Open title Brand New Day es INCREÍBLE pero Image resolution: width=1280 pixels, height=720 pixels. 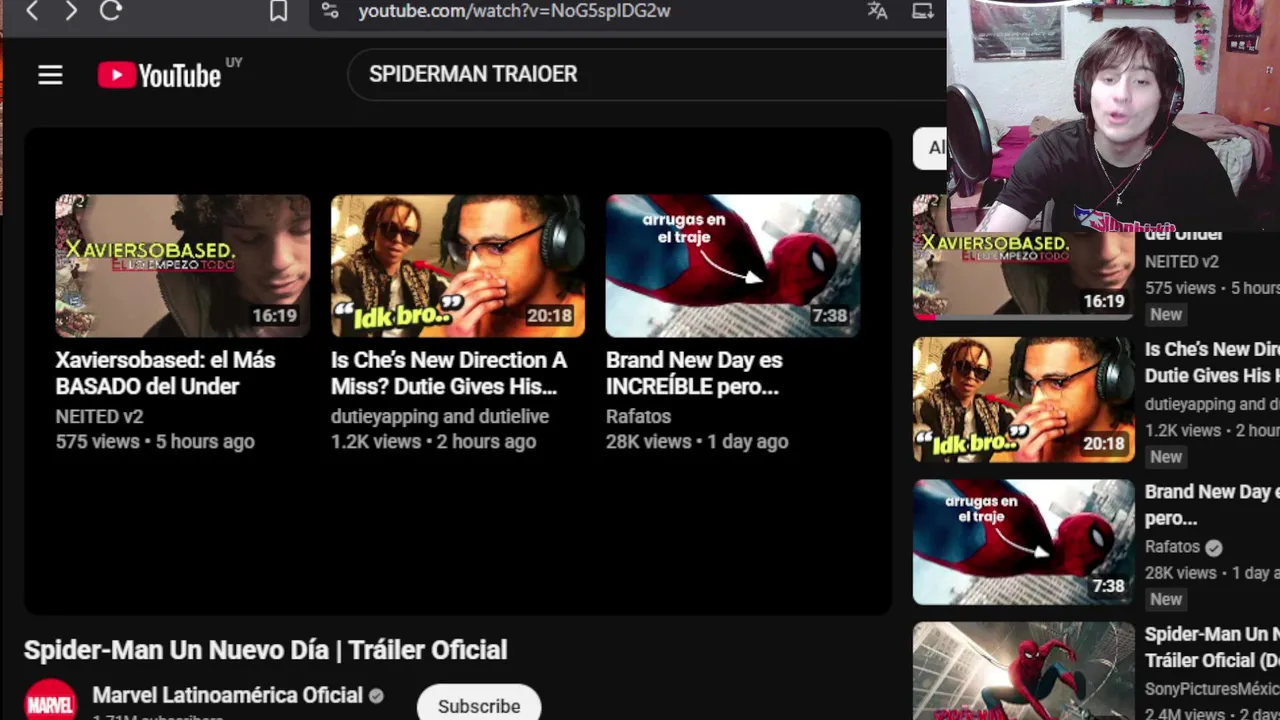(x=694, y=373)
